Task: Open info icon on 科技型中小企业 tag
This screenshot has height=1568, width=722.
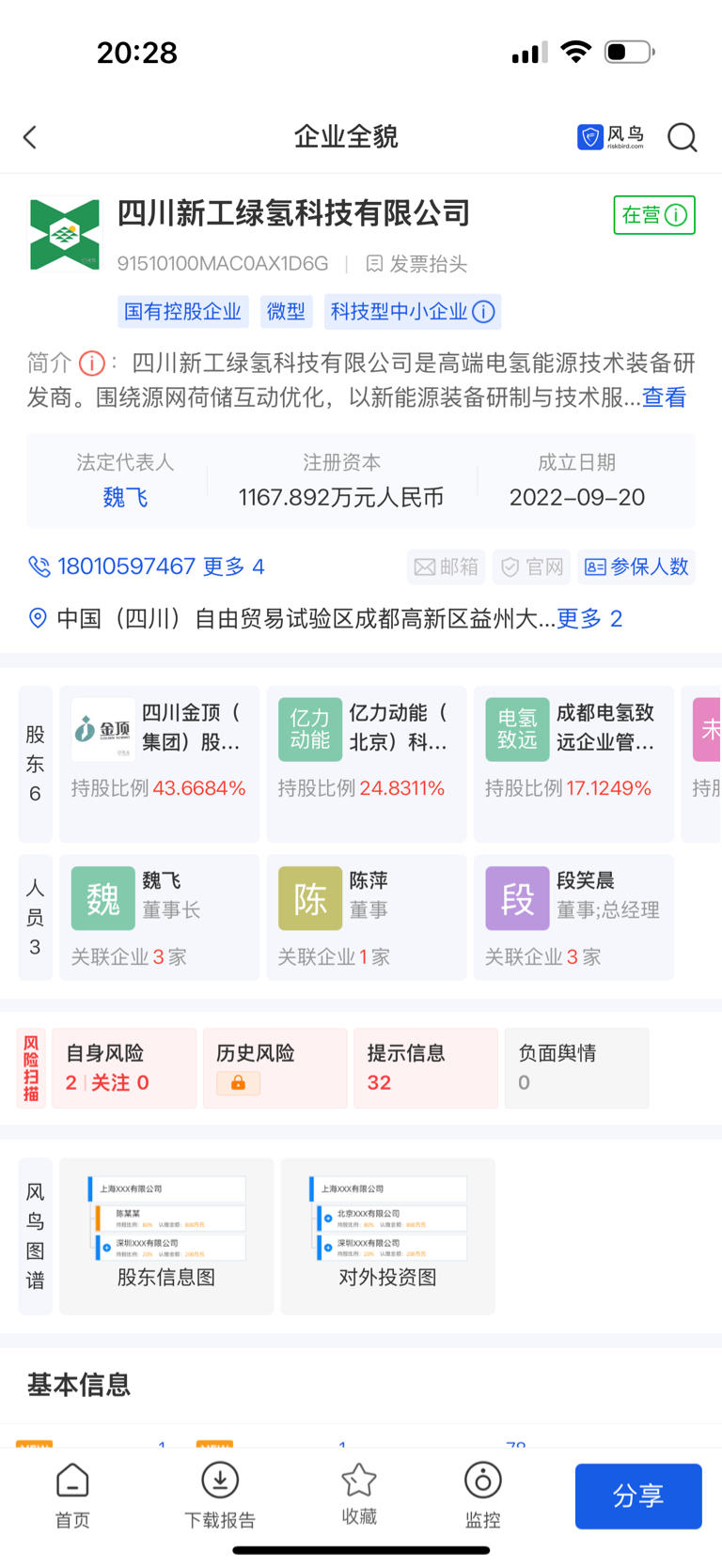Action: click(x=483, y=312)
